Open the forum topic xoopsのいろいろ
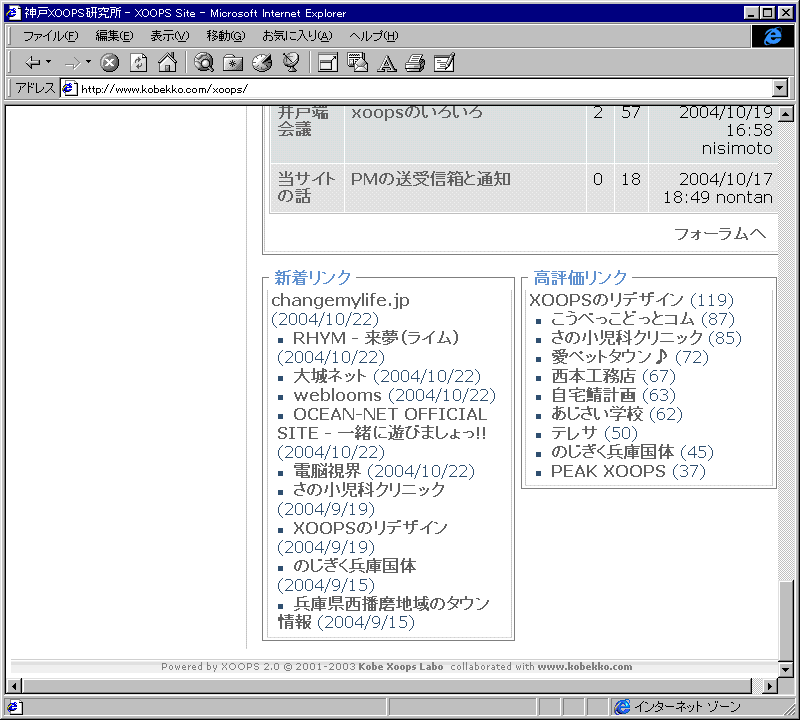Viewport: 800px width, 720px height. tap(416, 112)
